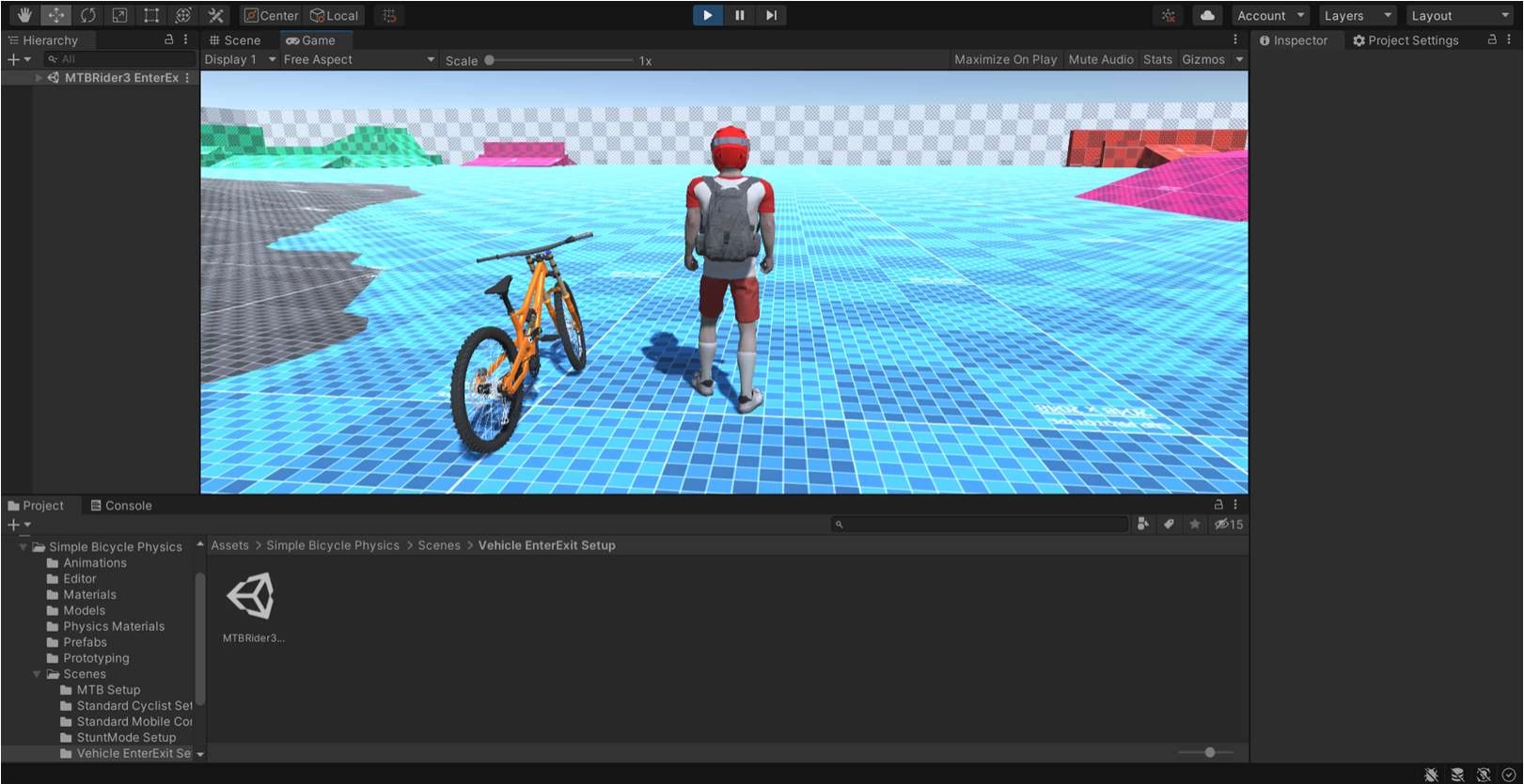Open the Prefabs folder
Image resolution: width=1524 pixels, height=784 pixels.
(x=85, y=642)
